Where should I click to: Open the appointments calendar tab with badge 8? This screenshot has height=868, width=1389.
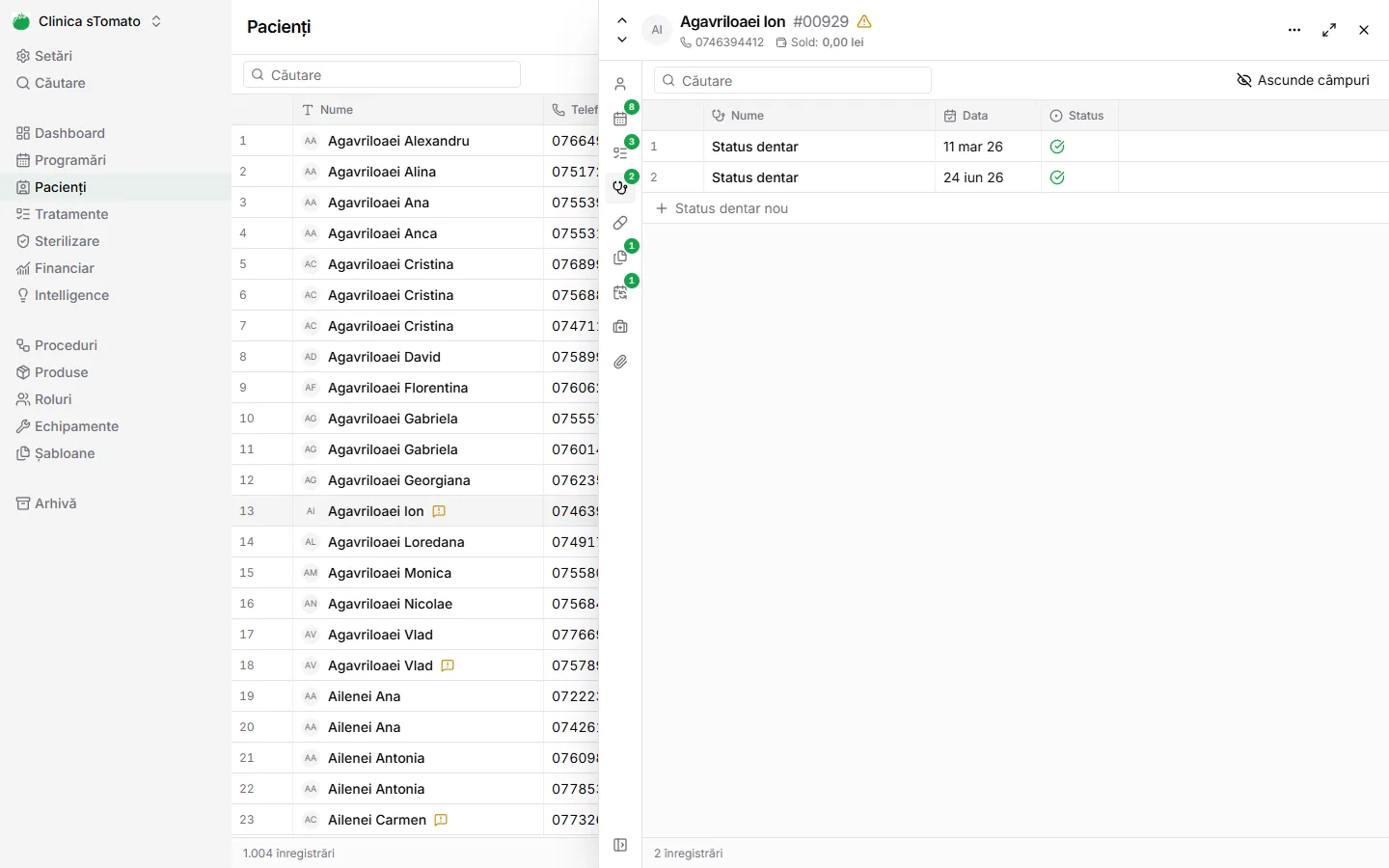(x=620, y=119)
